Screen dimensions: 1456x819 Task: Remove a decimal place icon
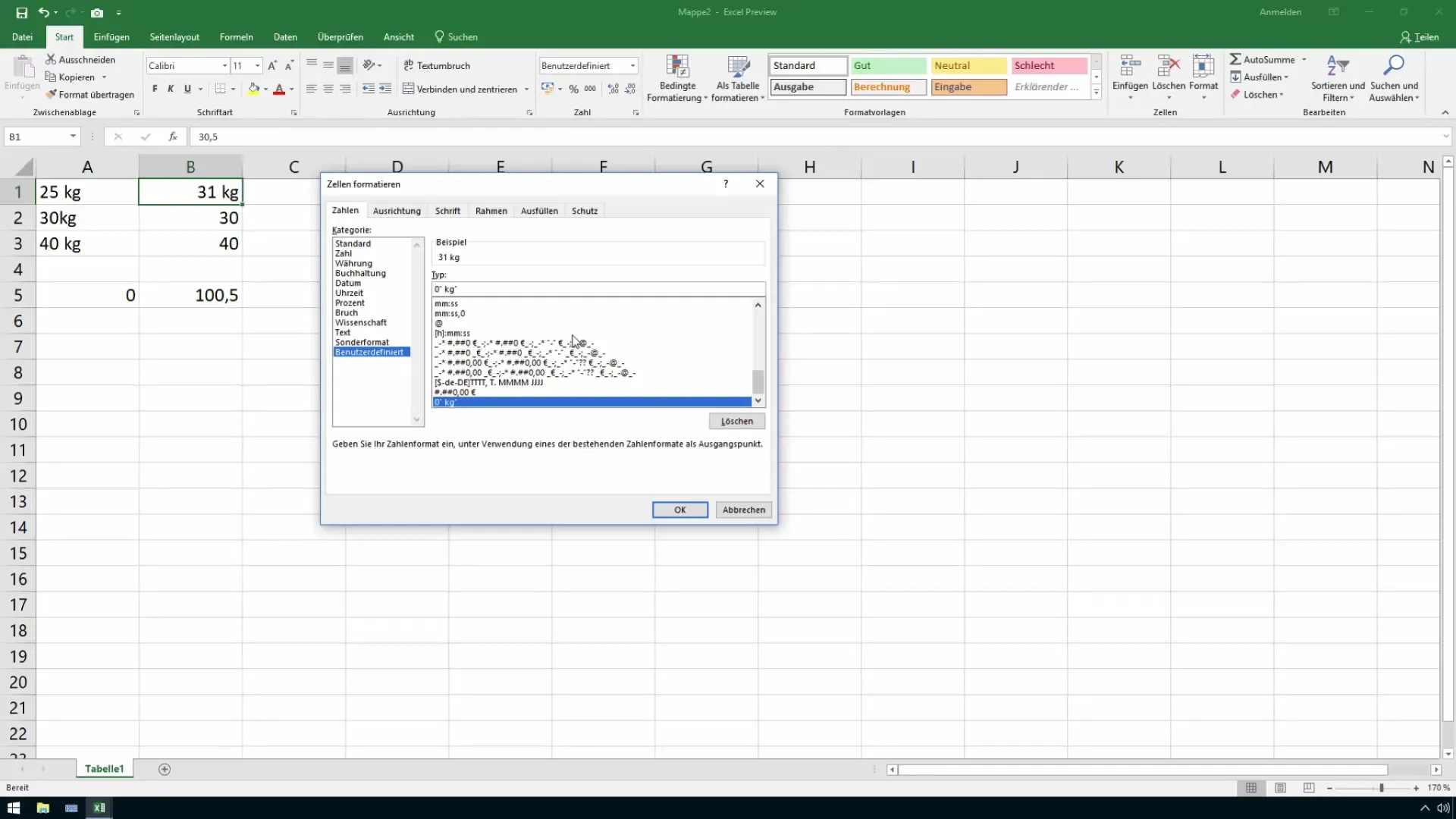(x=630, y=89)
